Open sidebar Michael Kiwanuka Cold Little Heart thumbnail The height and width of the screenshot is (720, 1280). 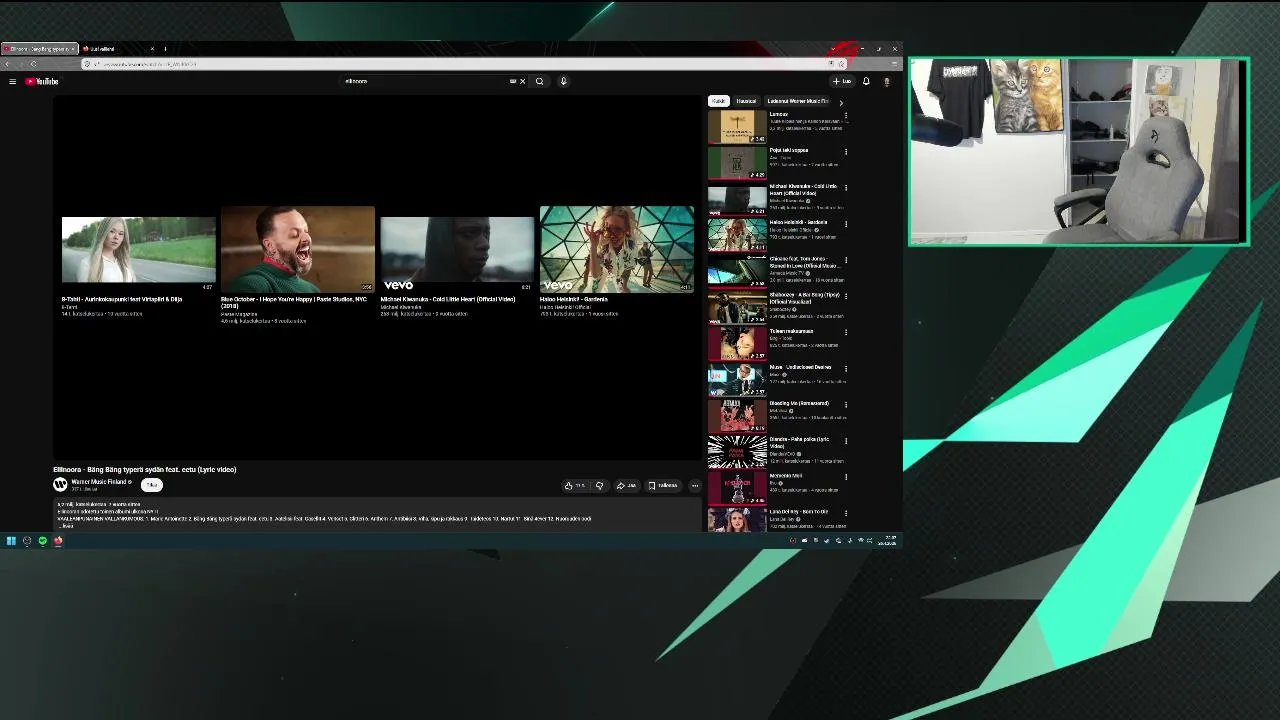(737, 198)
